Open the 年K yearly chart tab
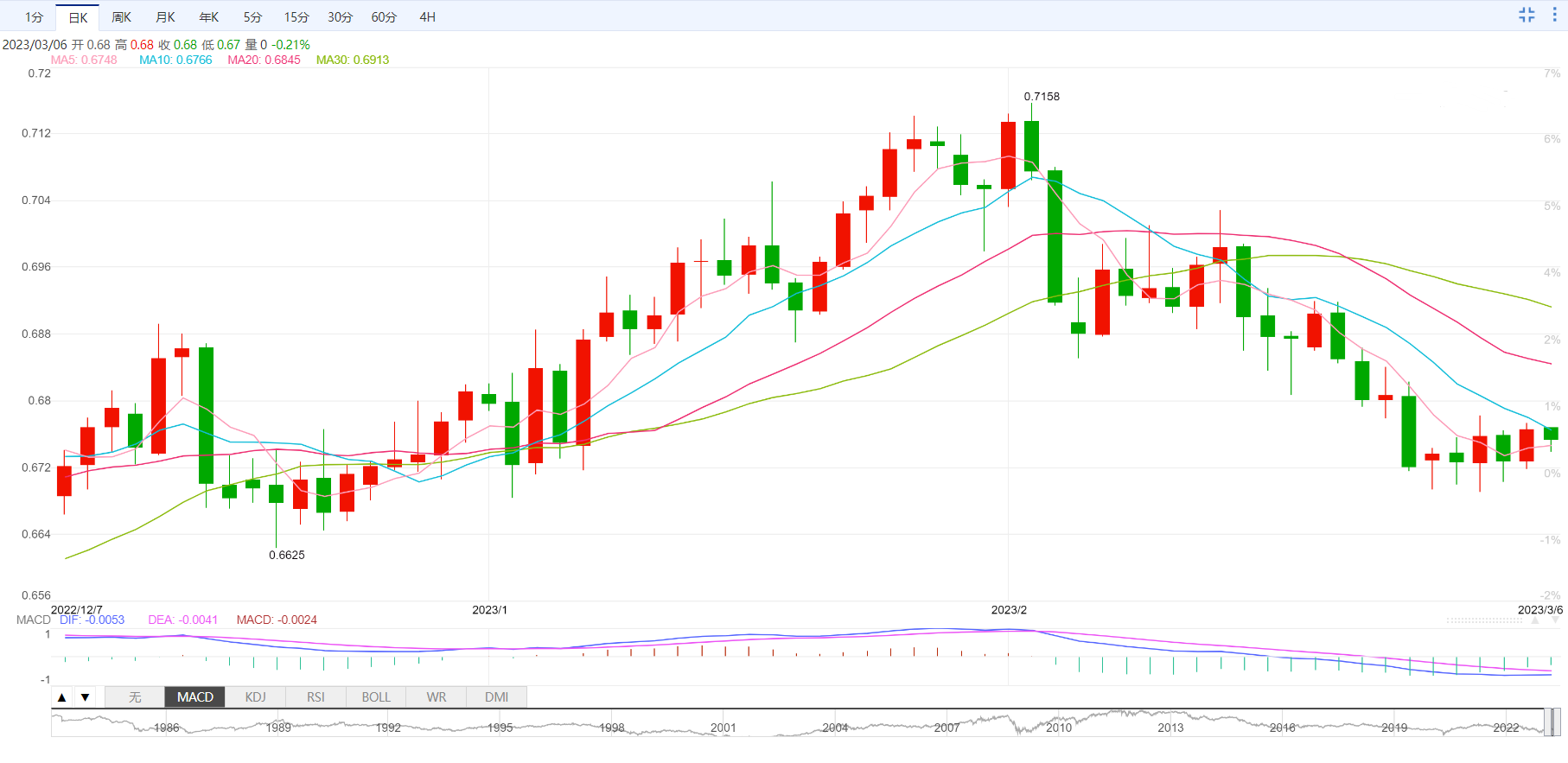1568x763 pixels. click(x=209, y=17)
